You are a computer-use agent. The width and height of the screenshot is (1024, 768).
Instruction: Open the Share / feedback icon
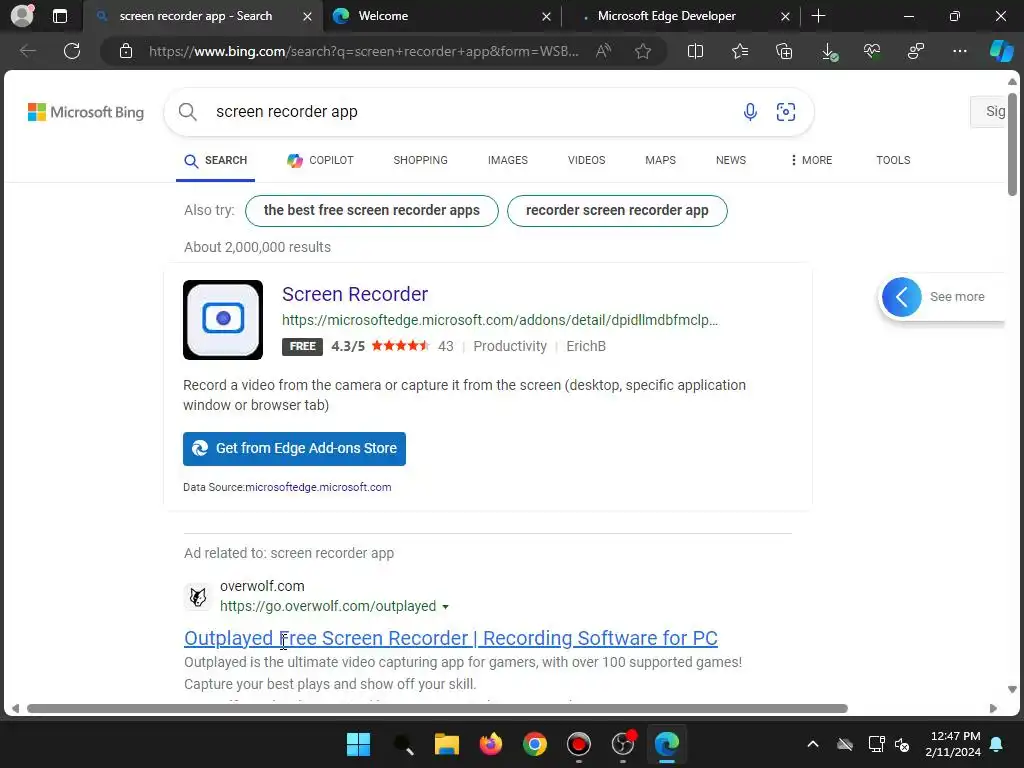(x=916, y=51)
